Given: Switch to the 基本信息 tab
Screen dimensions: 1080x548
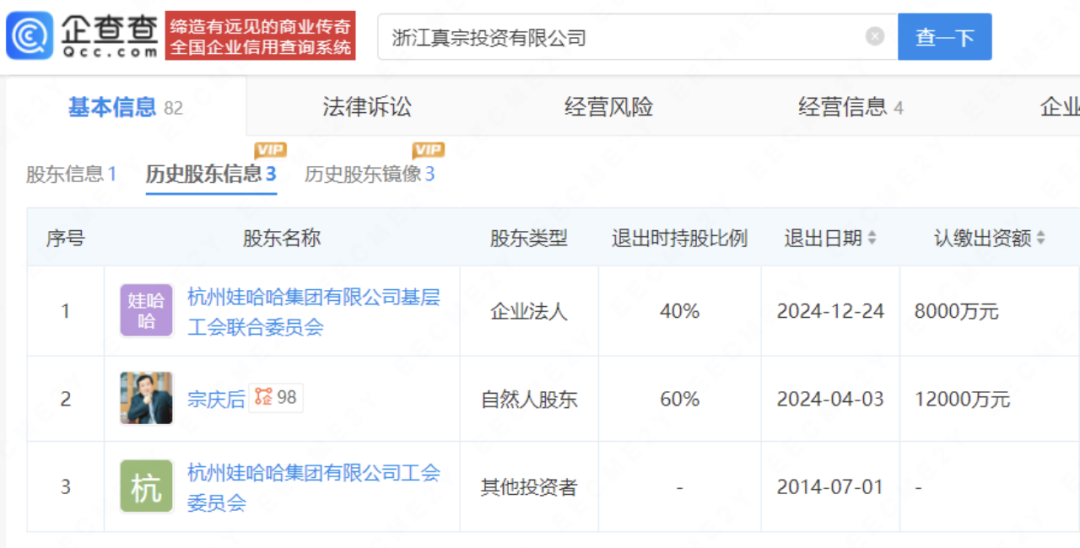Looking at the screenshot, I should tap(125, 107).
